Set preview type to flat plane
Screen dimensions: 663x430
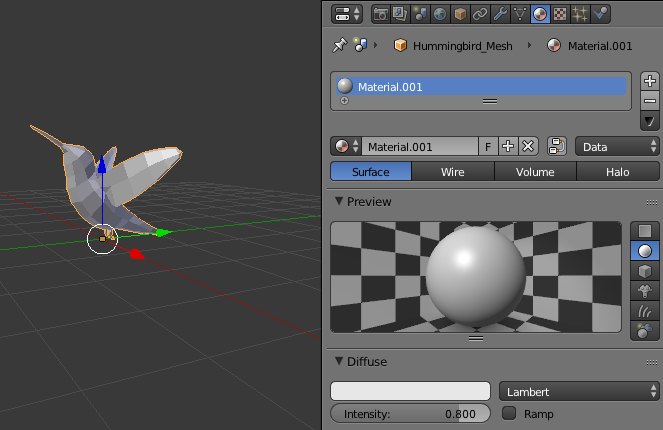coord(645,231)
